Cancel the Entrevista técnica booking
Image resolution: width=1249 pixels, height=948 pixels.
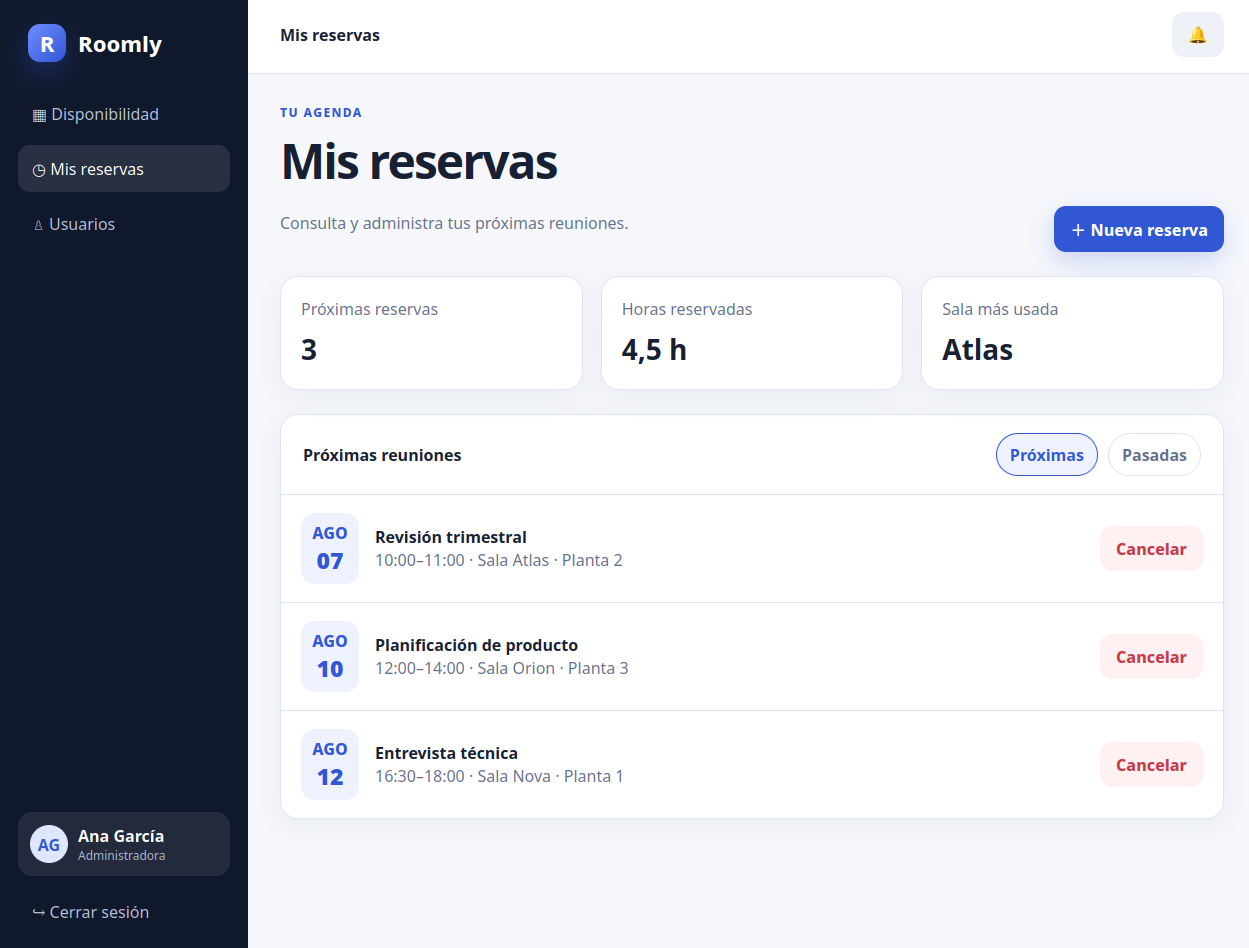[1151, 765]
